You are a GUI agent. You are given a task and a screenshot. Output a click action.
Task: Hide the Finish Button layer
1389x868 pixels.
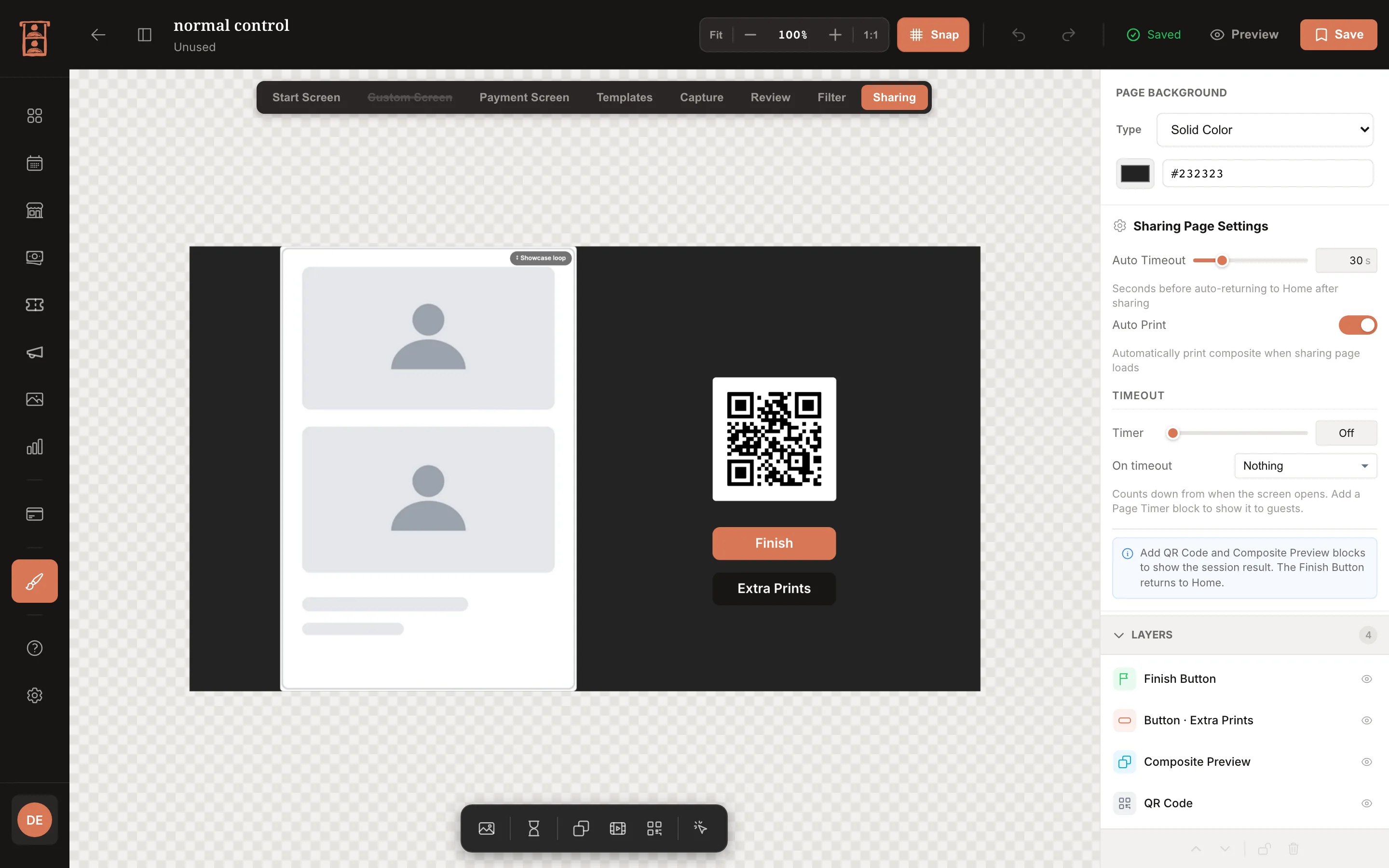(1367, 678)
